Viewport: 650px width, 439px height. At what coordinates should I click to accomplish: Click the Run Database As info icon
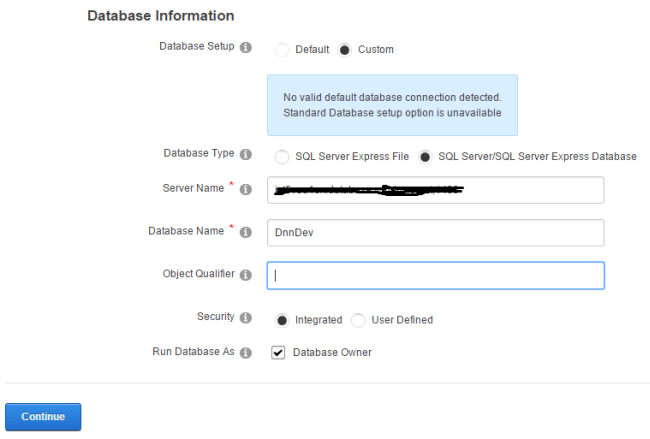point(246,352)
